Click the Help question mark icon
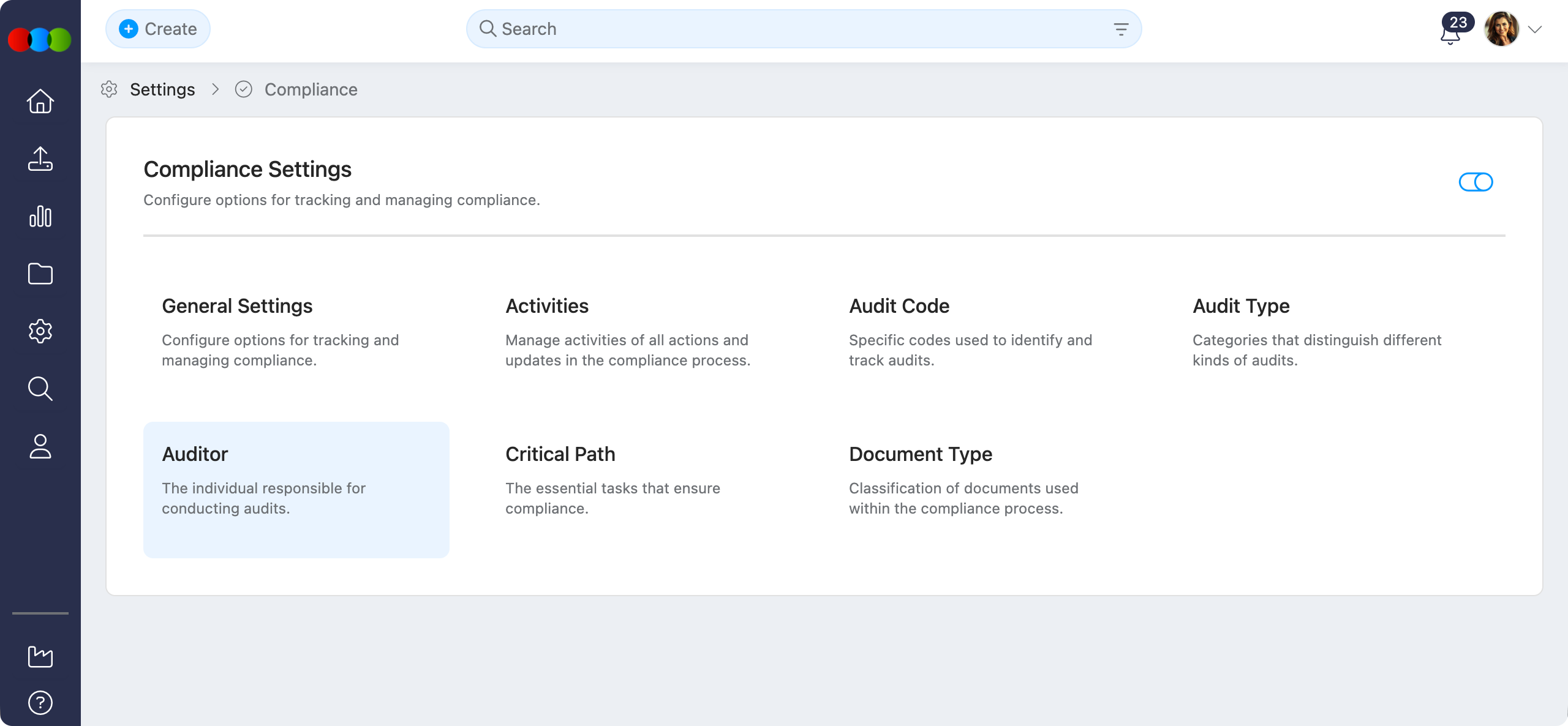 coord(40,702)
